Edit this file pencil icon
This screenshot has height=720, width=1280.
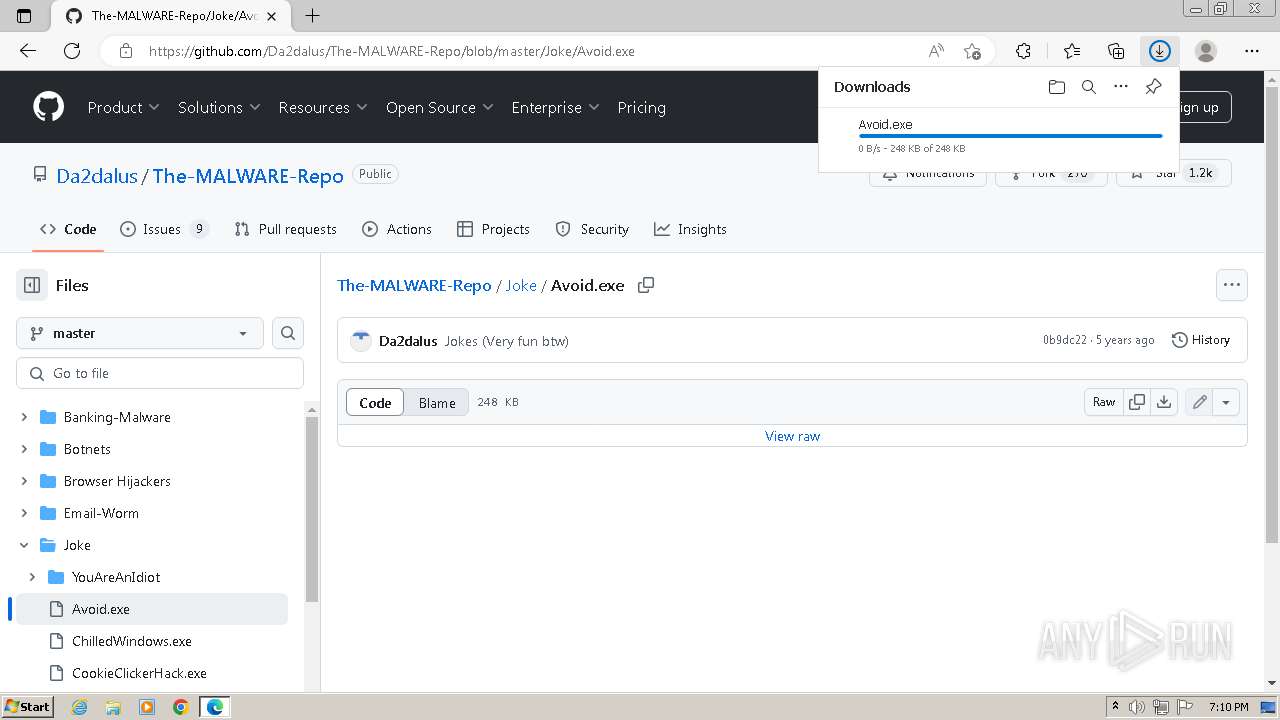pos(1199,402)
